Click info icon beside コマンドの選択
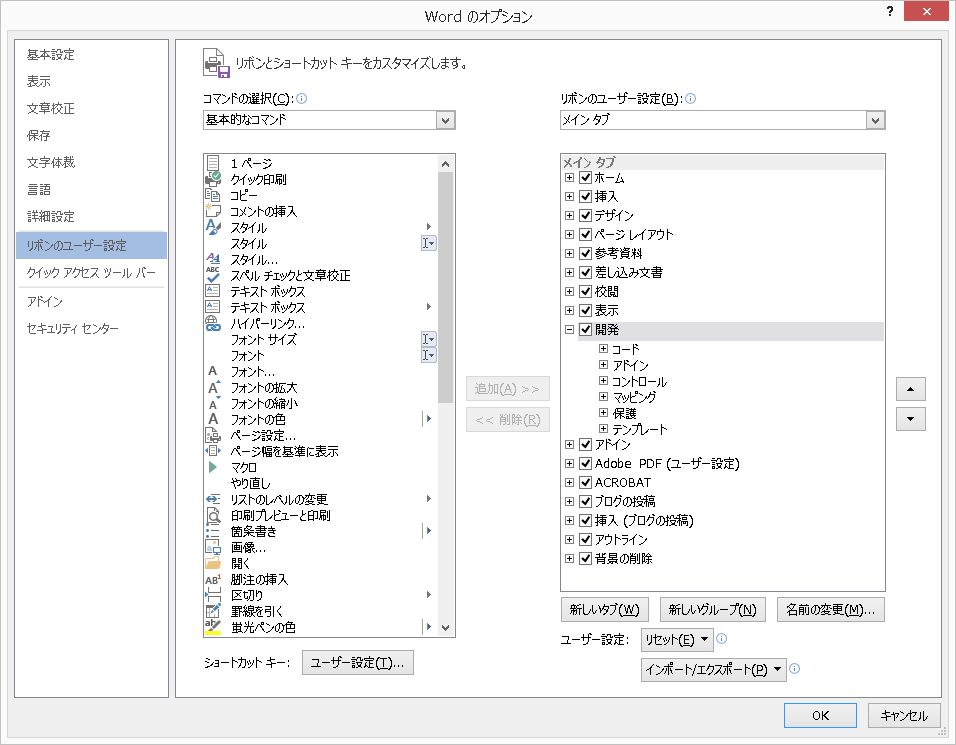The width and height of the screenshot is (956, 745). (x=301, y=98)
